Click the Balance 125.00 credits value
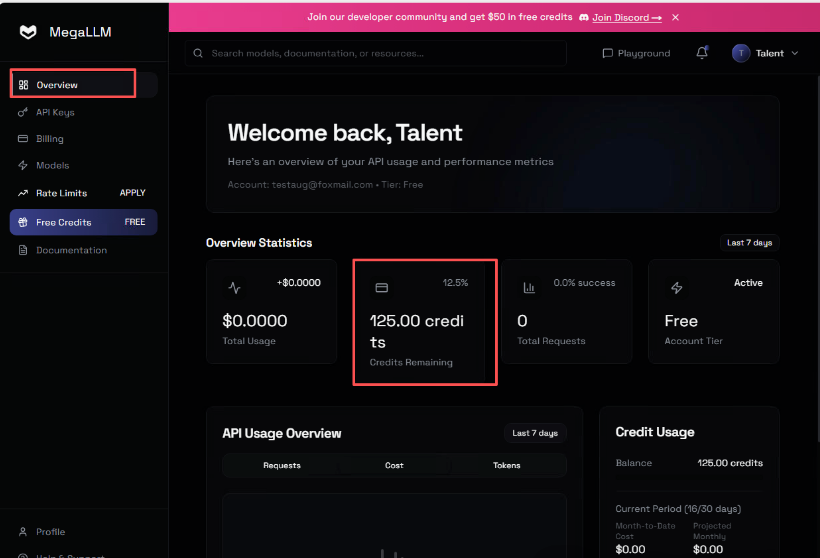Image resolution: width=820 pixels, height=558 pixels. [x=730, y=463]
